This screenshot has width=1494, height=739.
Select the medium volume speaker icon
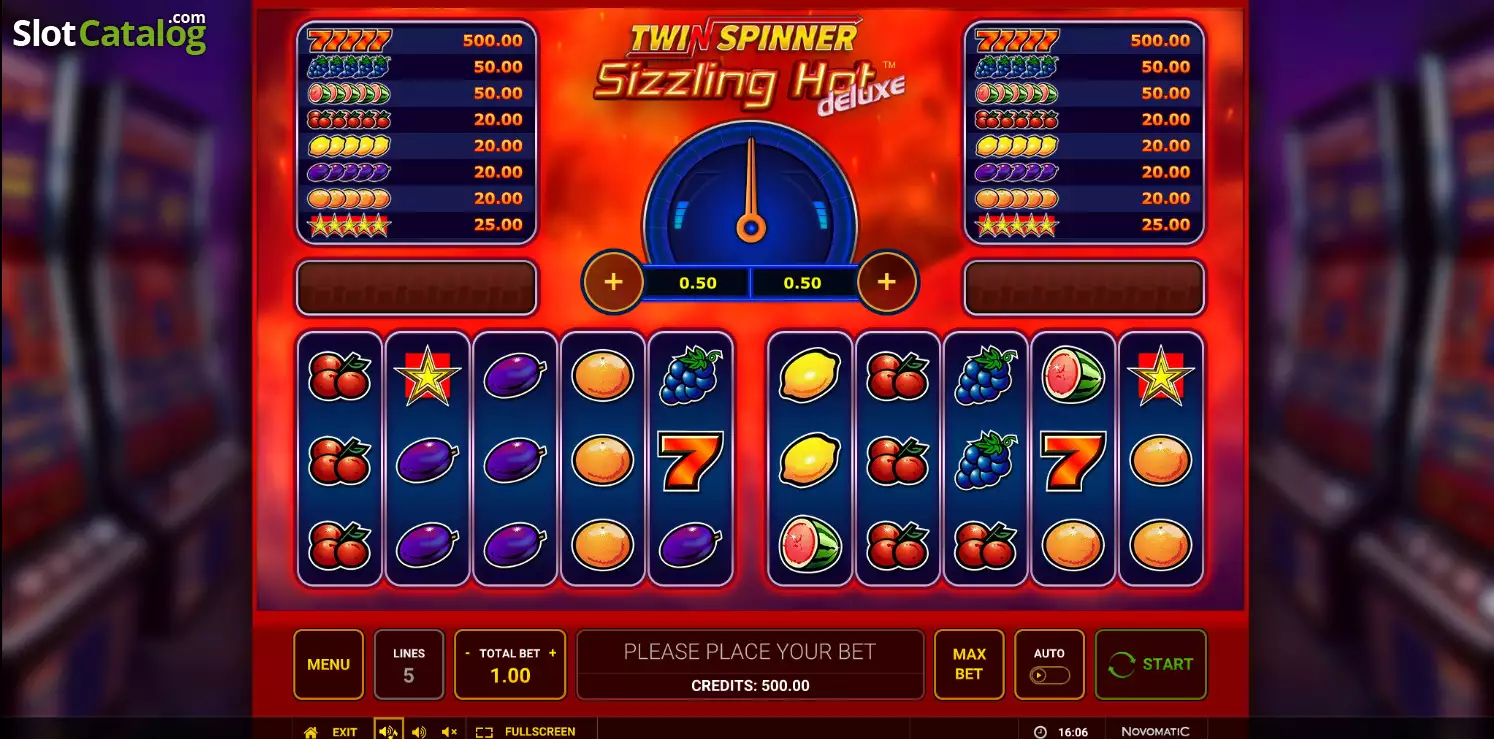[419, 732]
